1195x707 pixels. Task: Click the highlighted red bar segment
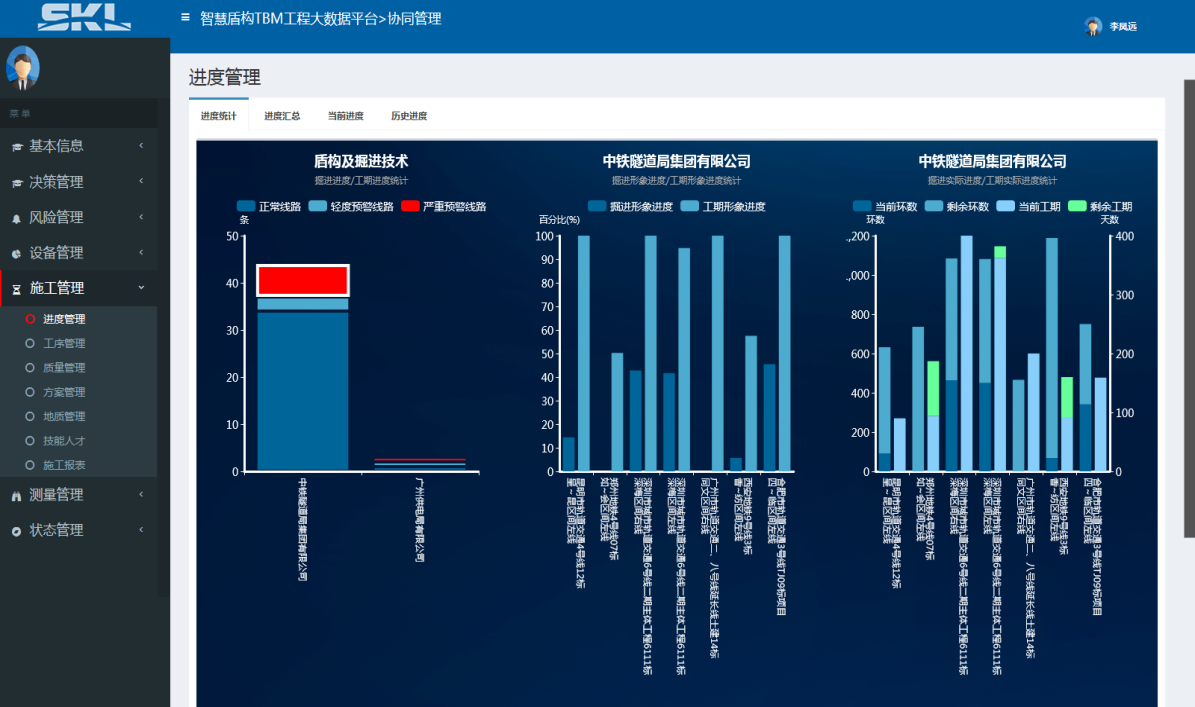coord(303,280)
